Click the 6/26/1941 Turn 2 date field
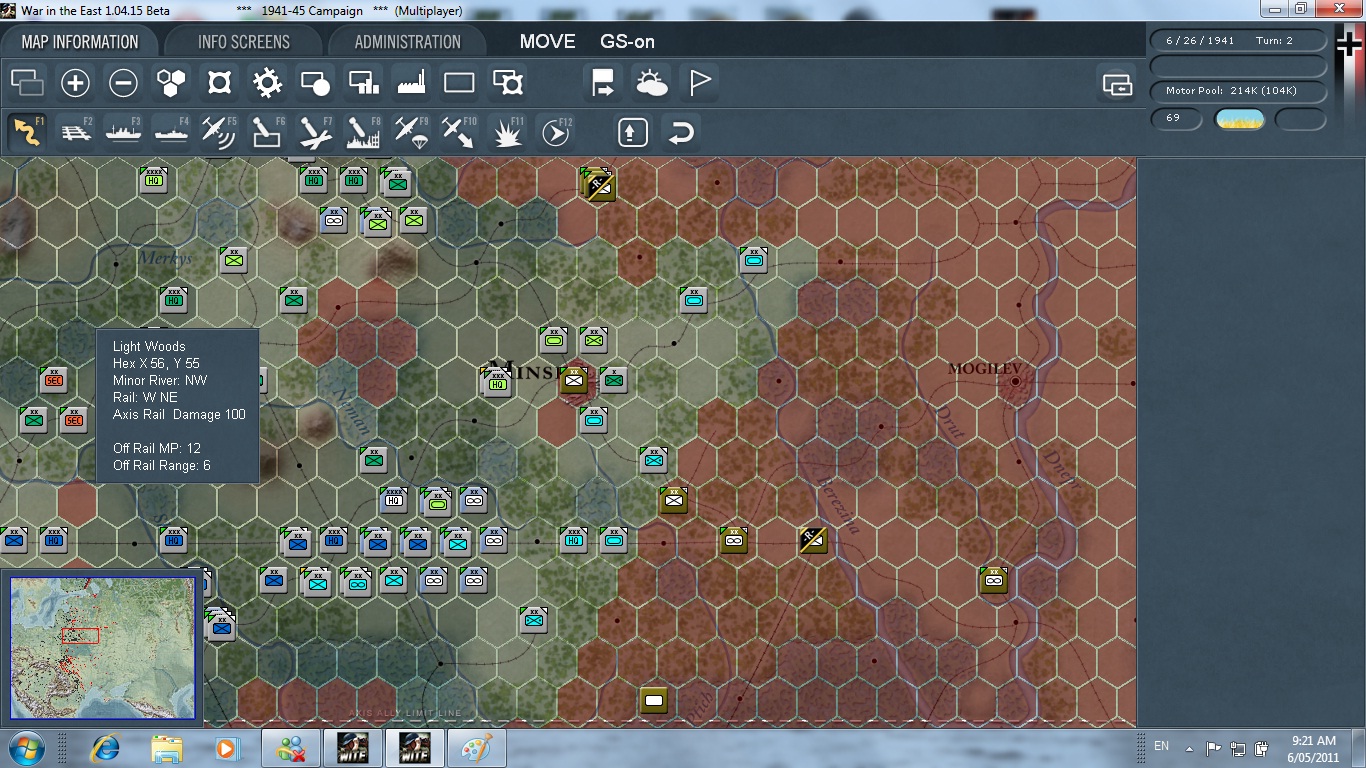Screen dimensions: 1366x768 [1238, 41]
